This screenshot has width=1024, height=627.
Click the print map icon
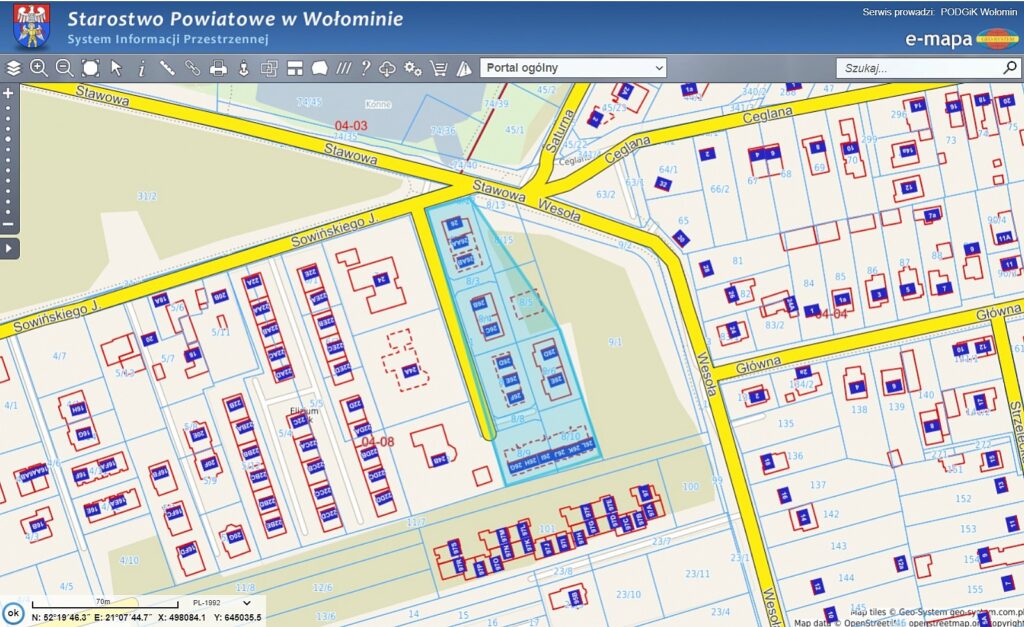217,68
